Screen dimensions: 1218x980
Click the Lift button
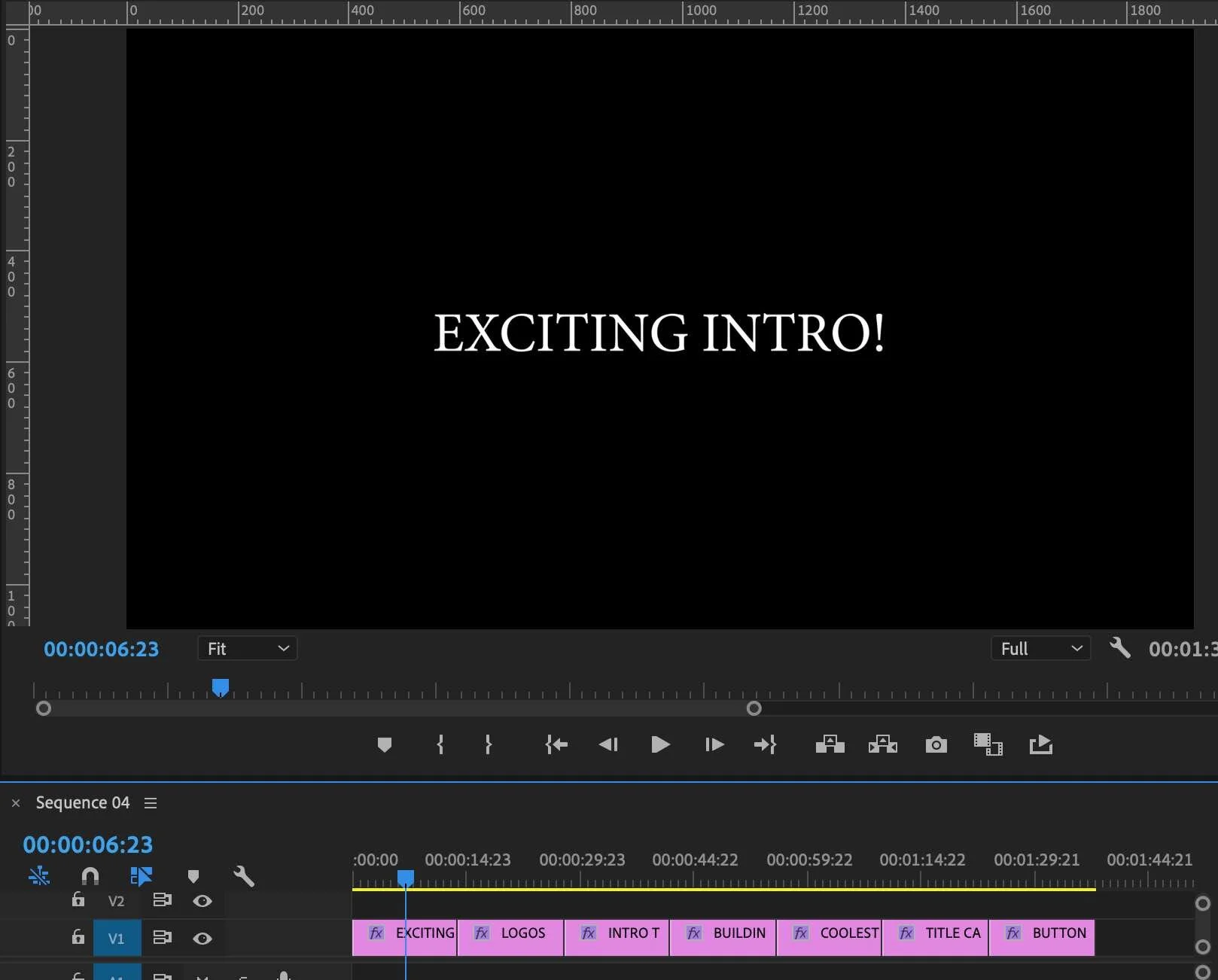pos(830,744)
